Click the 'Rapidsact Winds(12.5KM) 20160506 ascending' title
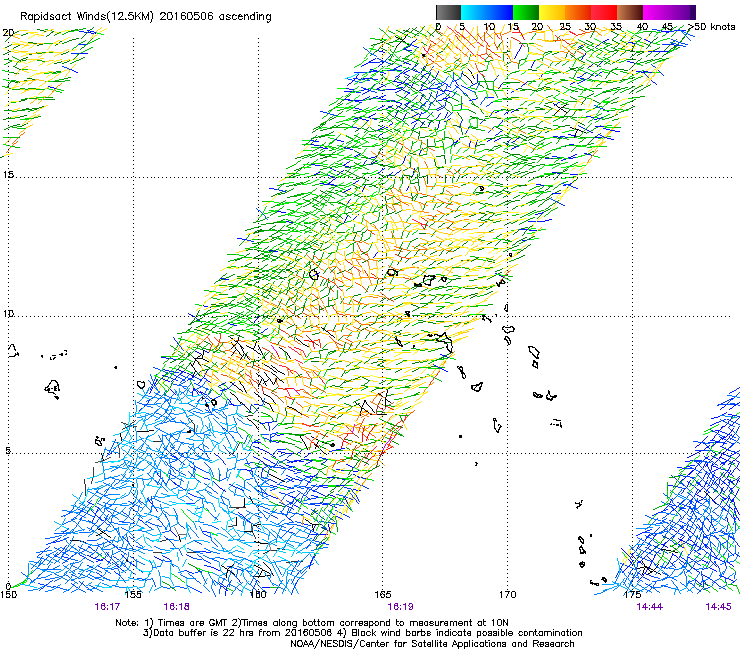Screen dimensions: 740x650 click(146, 17)
